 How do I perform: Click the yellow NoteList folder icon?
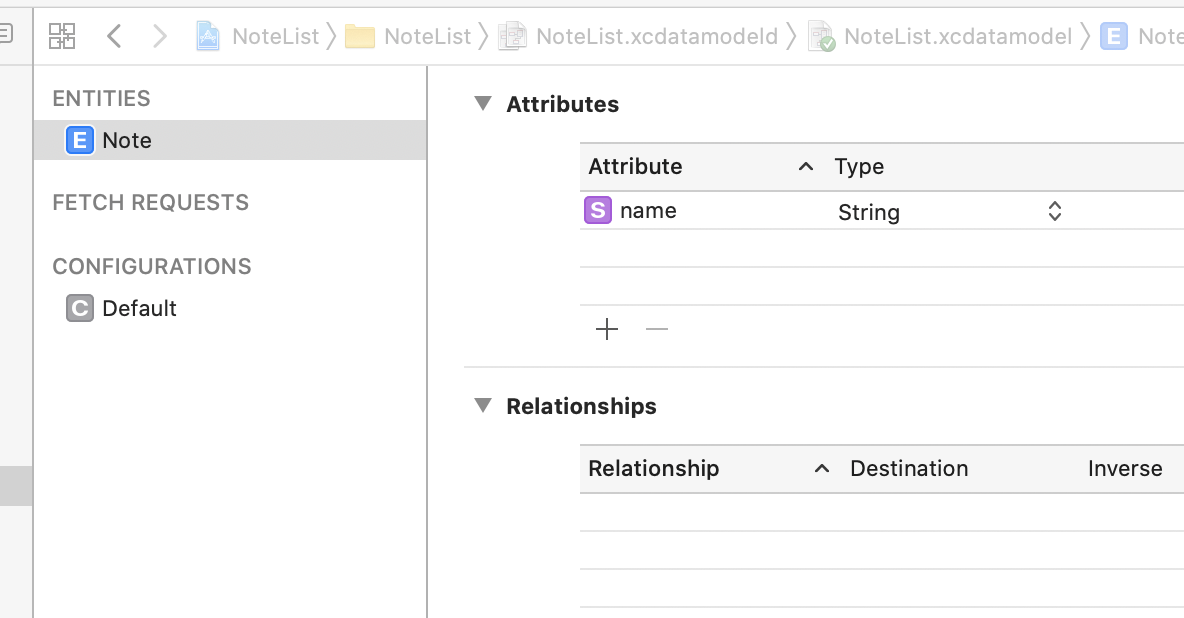coord(360,36)
